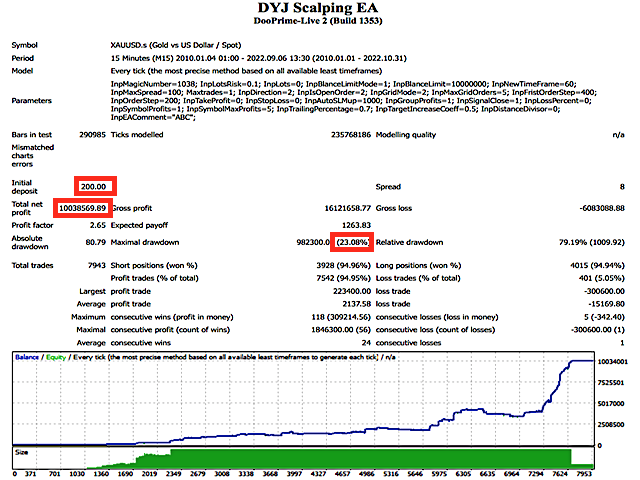The image size is (640, 480).
Task: Select the InpEAComment="ABC" parameter line
Action: pyautogui.click(x=153, y=118)
